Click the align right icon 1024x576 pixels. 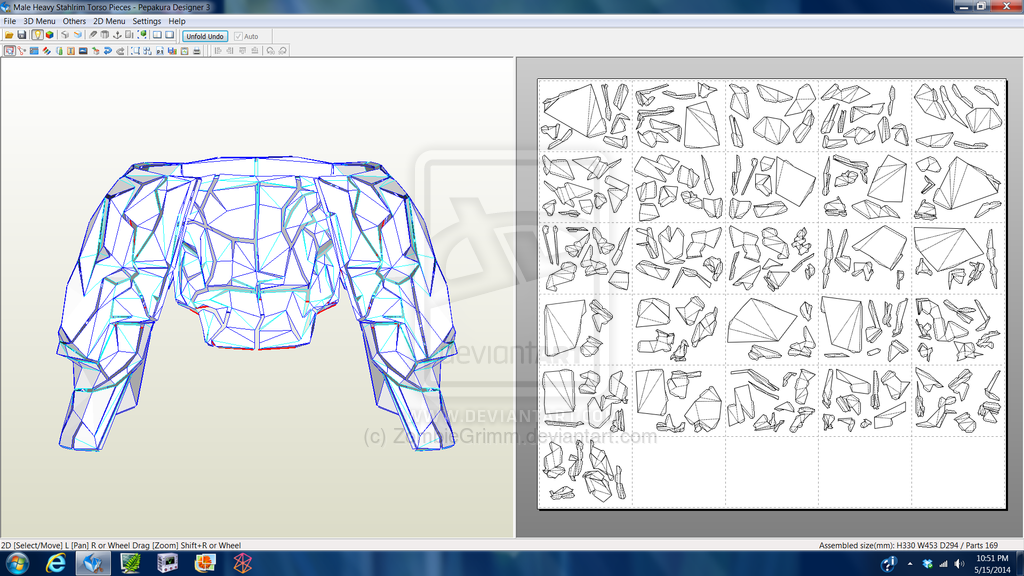click(230, 51)
